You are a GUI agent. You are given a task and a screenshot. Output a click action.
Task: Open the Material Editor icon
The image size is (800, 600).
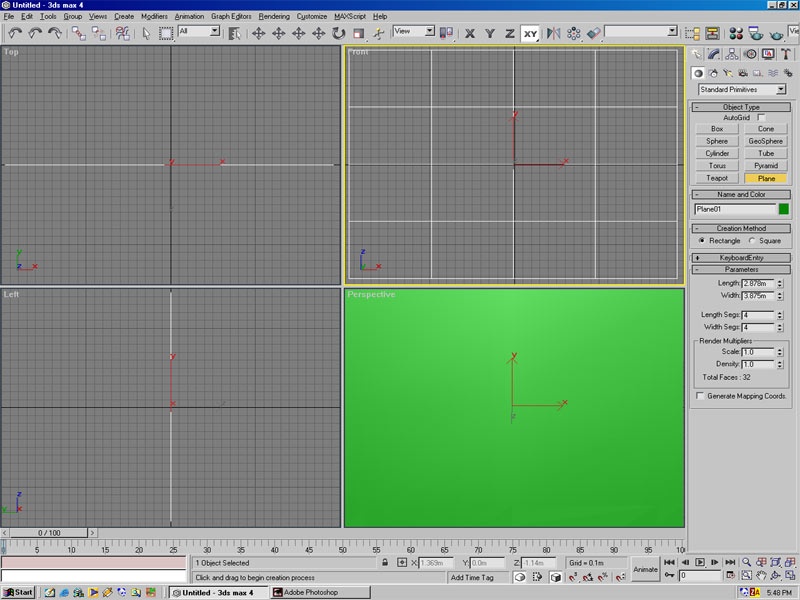click(x=735, y=33)
